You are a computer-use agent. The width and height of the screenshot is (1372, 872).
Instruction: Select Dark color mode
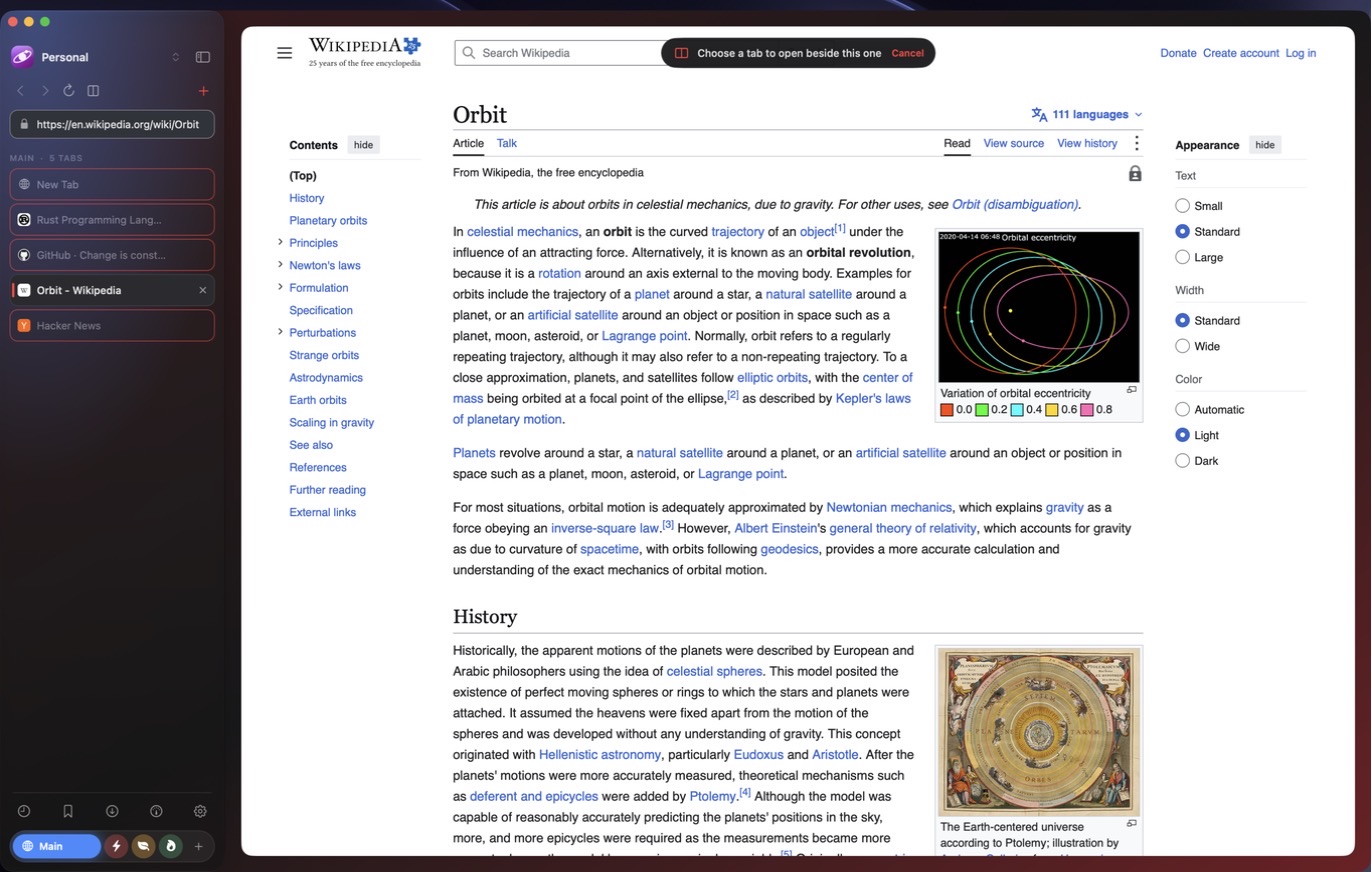click(x=1182, y=461)
